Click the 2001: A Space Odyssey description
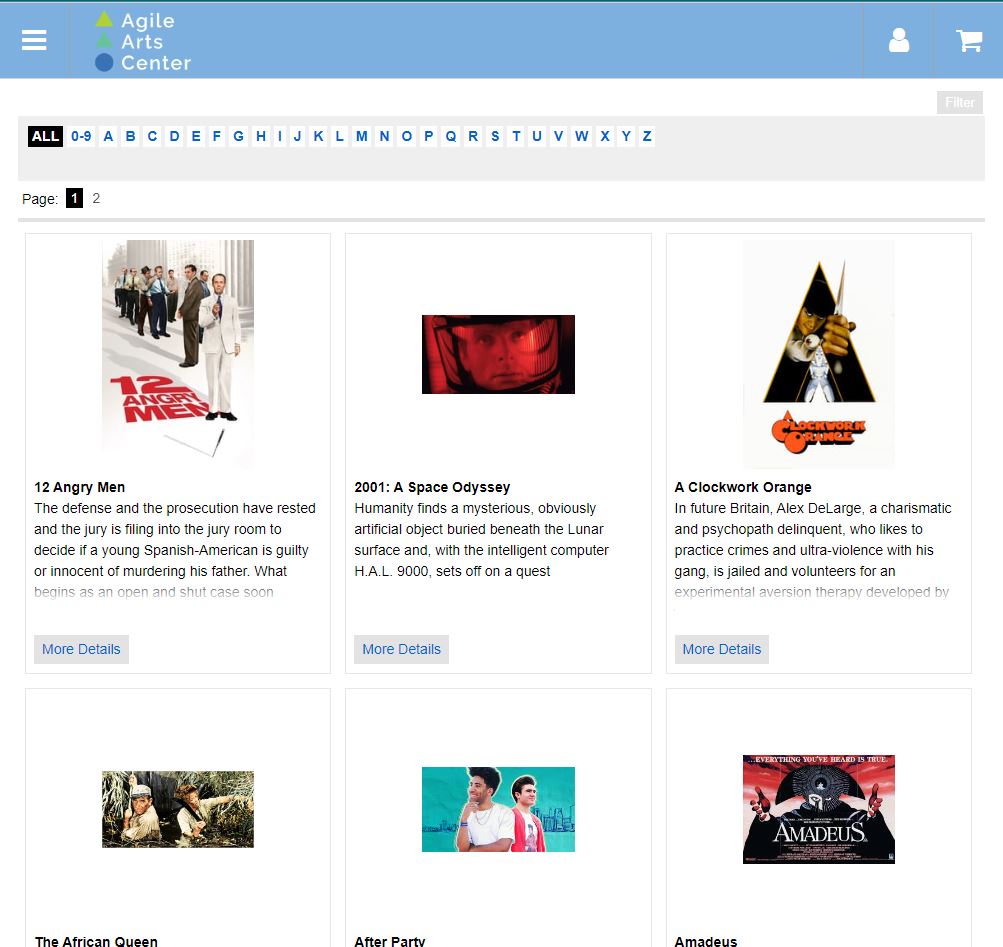 click(482, 539)
